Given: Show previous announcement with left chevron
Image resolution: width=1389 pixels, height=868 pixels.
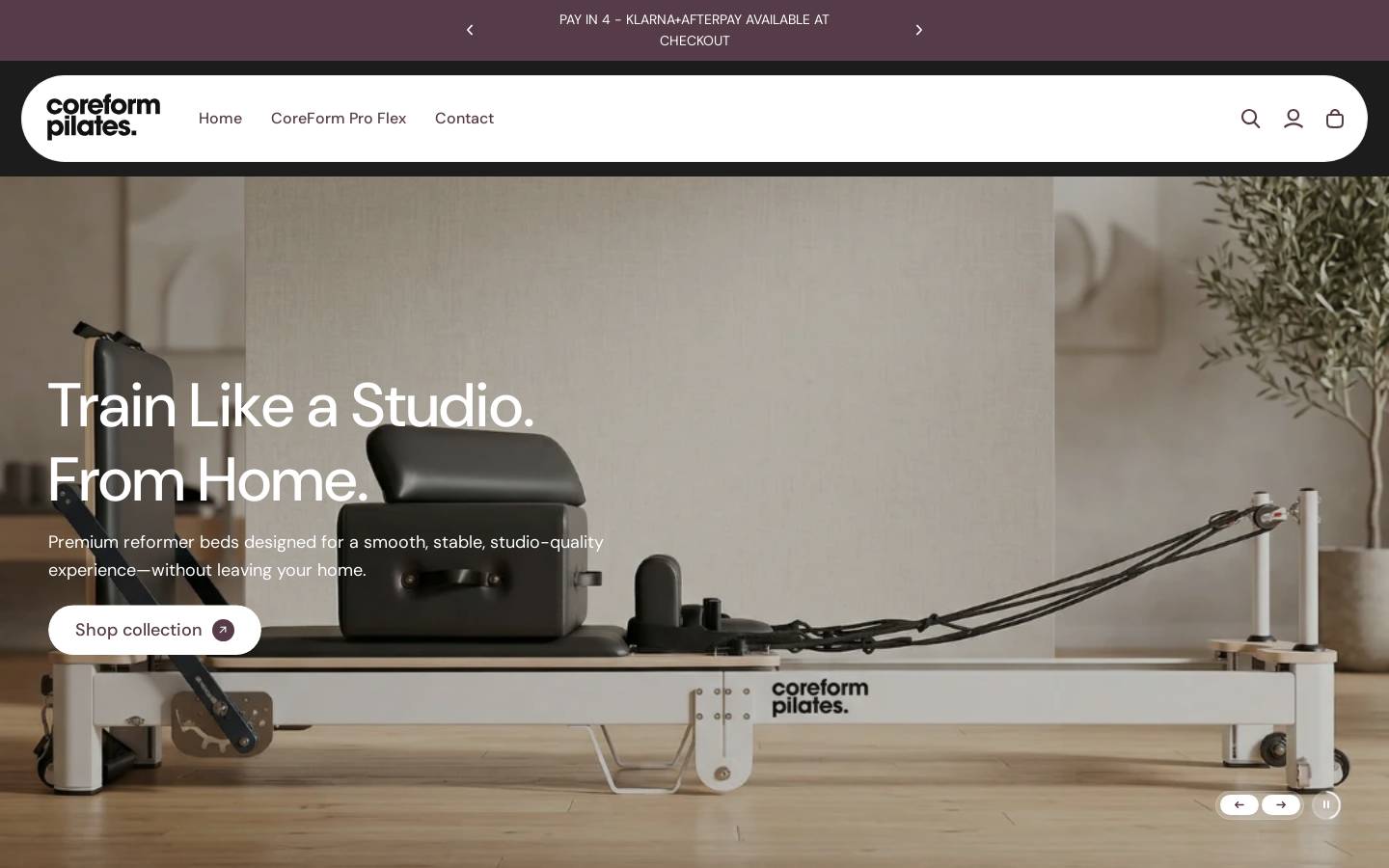Looking at the screenshot, I should [x=470, y=30].
